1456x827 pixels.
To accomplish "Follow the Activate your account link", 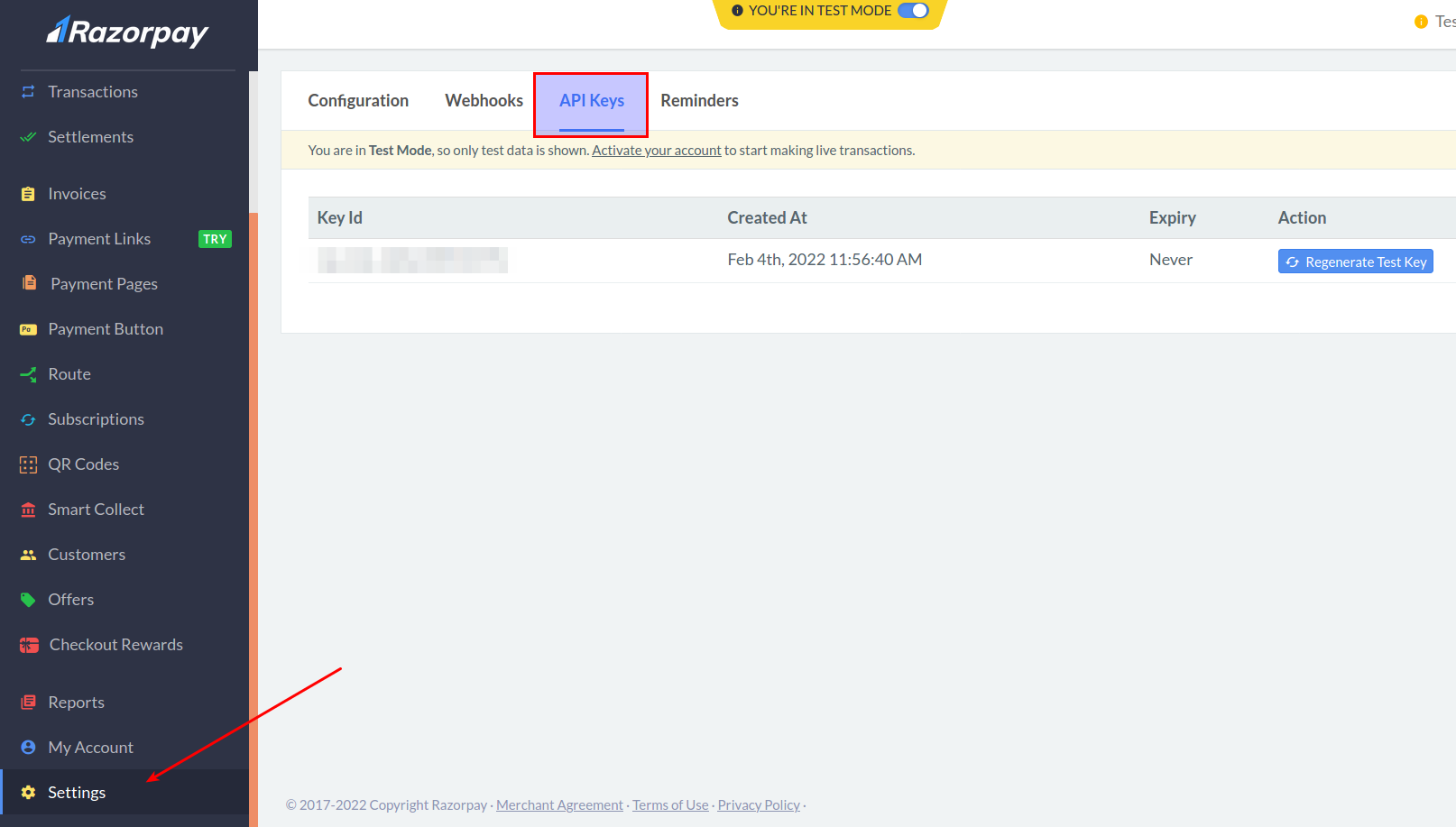I will [656, 151].
